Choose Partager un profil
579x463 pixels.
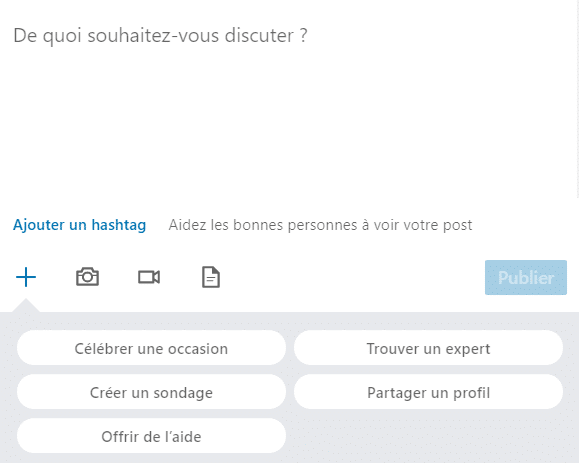pos(428,392)
